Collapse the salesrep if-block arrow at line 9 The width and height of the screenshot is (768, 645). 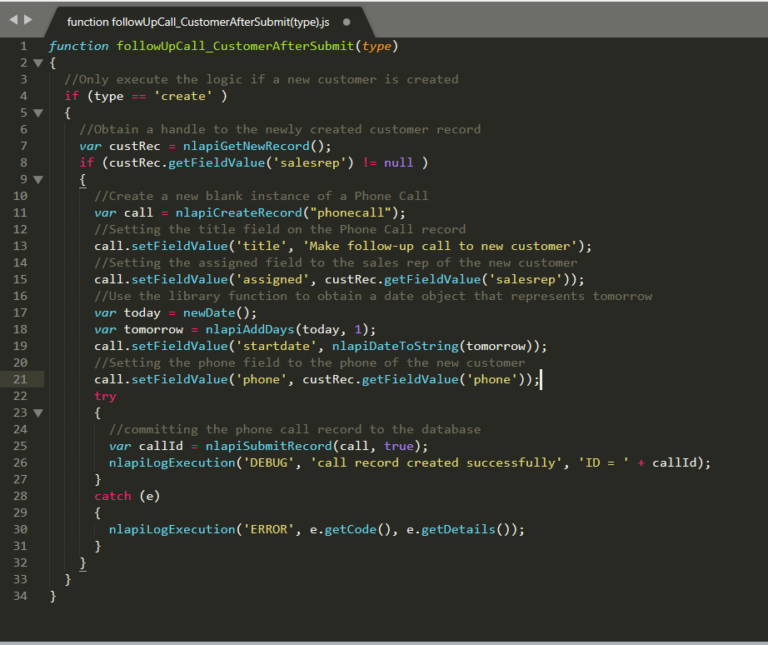[x=38, y=180]
